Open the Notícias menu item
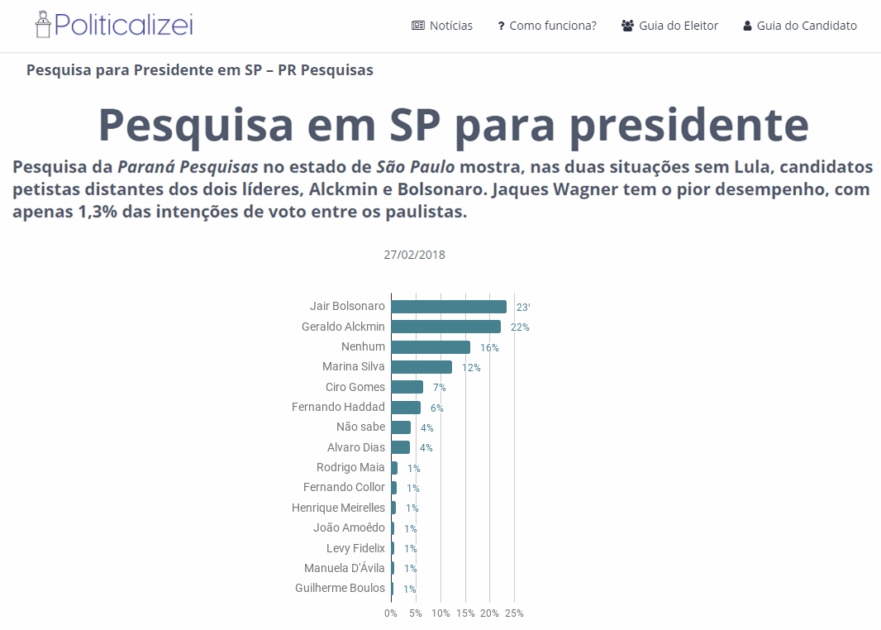The image size is (881, 630). [451, 26]
